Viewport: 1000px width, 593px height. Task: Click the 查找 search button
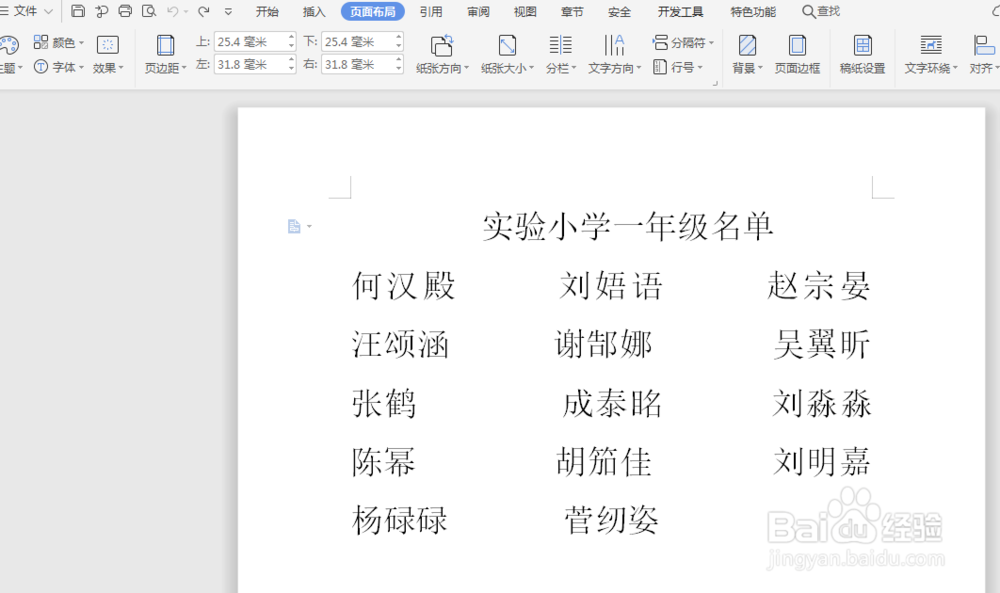821,11
